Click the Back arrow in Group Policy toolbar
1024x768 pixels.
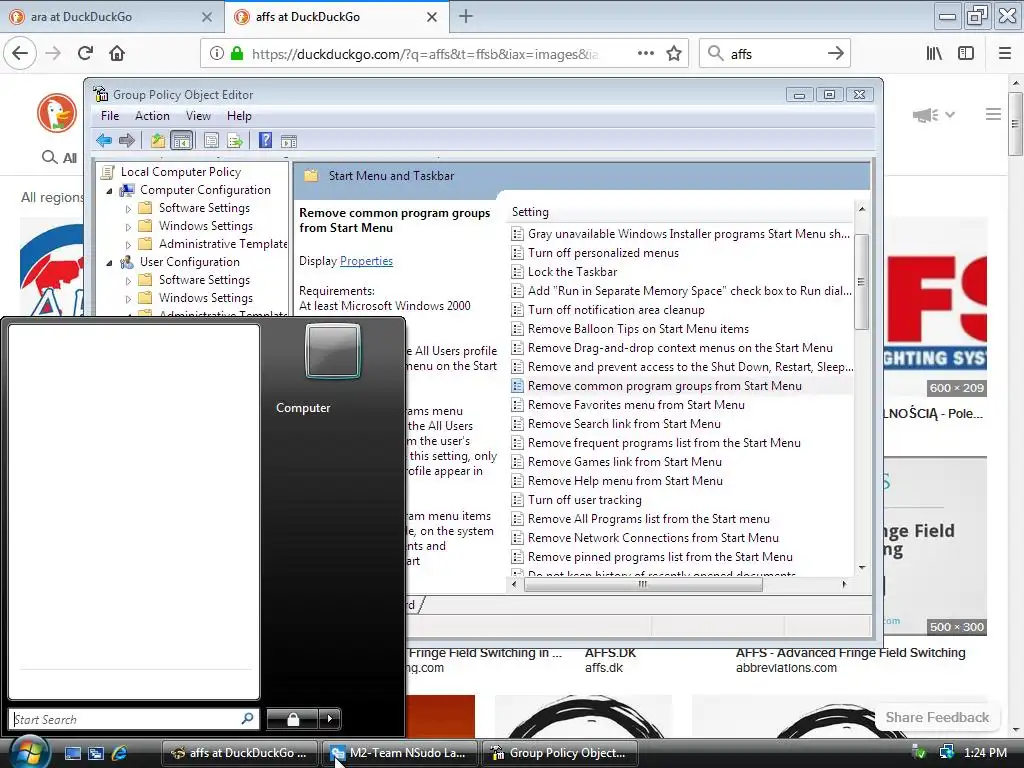(x=103, y=140)
